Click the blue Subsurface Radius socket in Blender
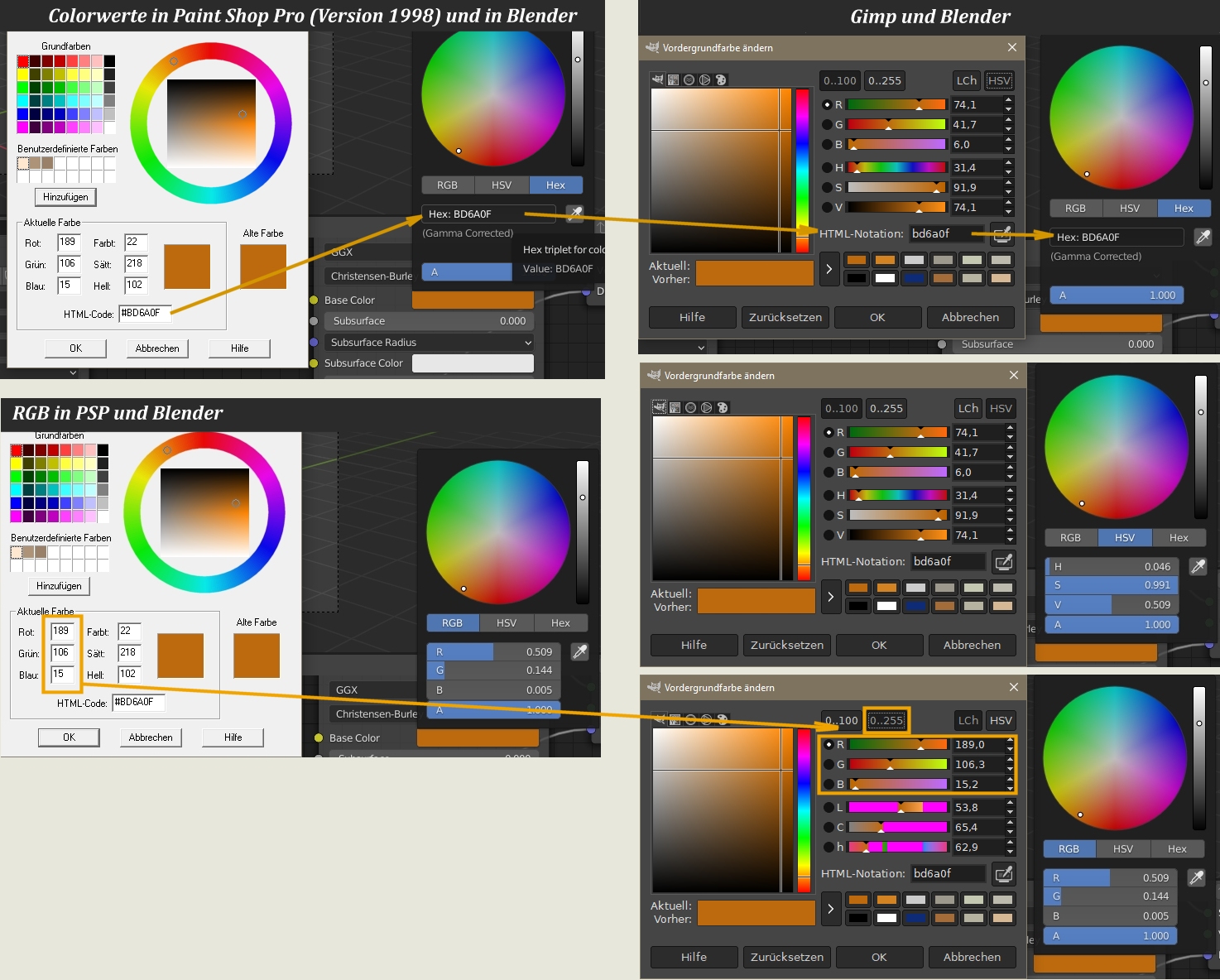Viewport: 1220px width, 980px height. [315, 342]
